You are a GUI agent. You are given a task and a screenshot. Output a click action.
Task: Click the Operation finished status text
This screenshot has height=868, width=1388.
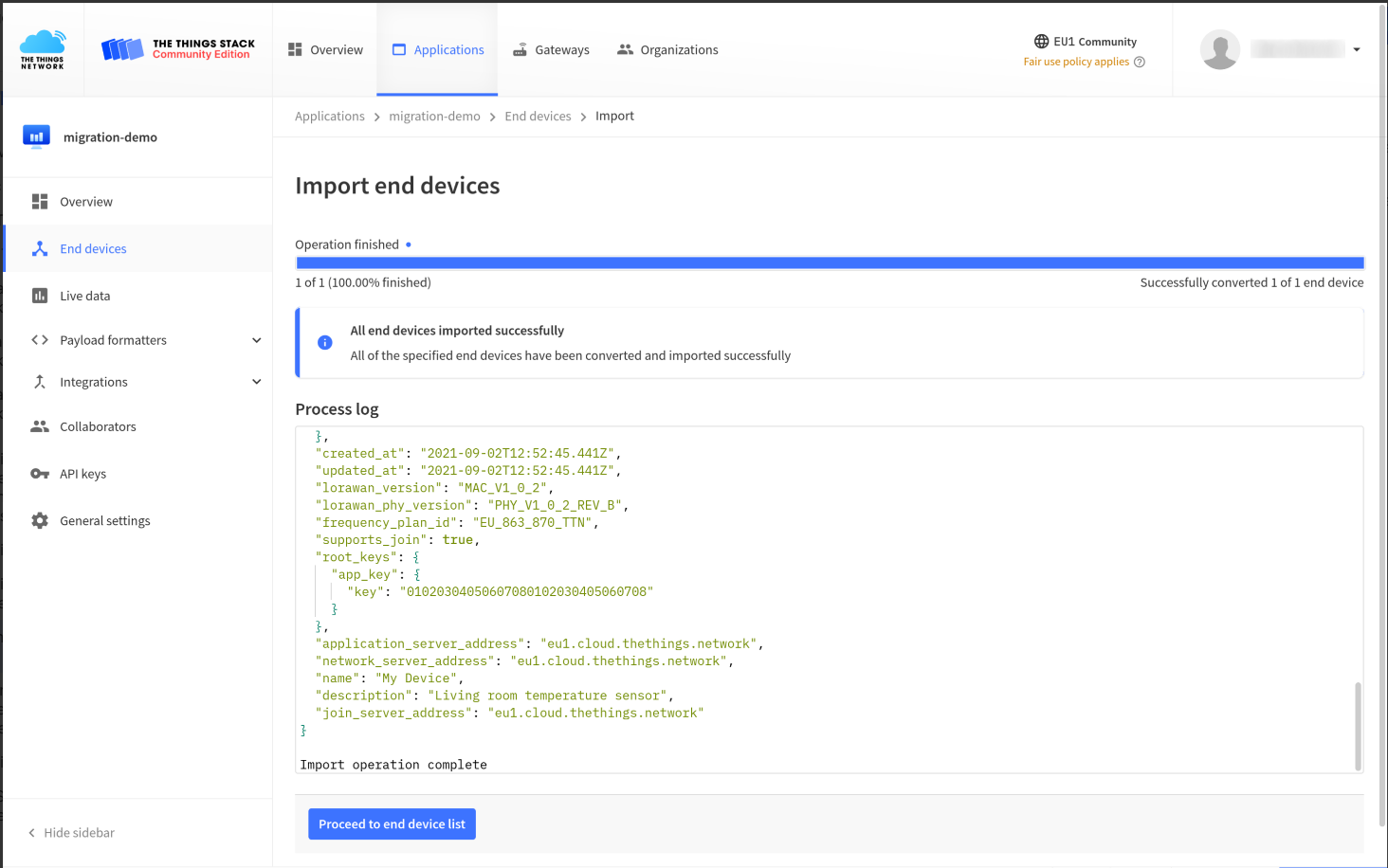[x=347, y=244]
